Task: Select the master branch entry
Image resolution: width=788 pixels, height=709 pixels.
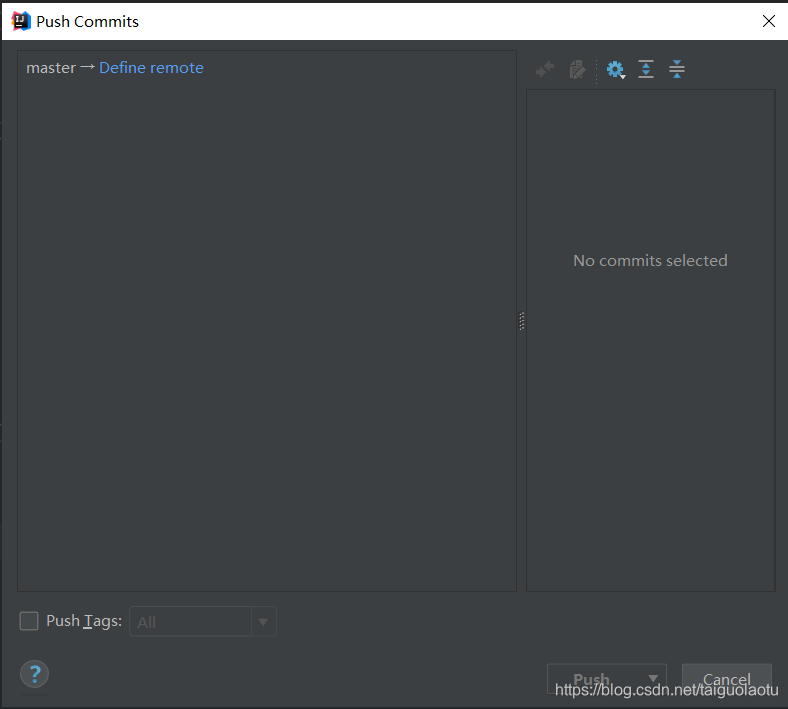Action: 51,67
